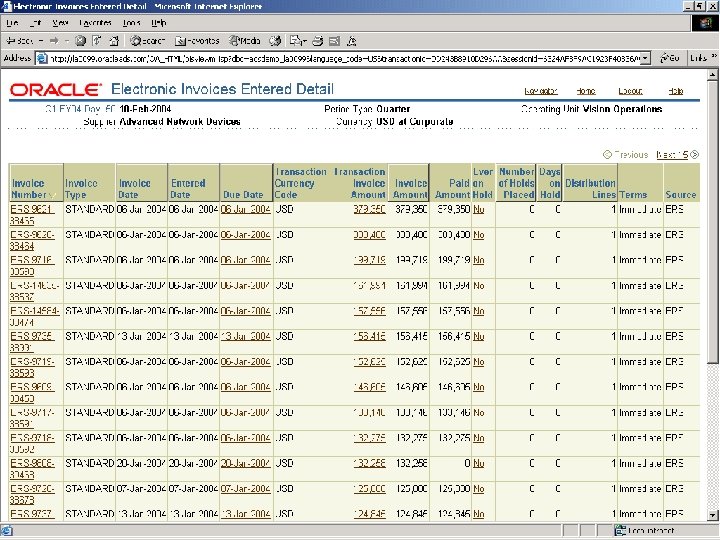The width and height of the screenshot is (720, 540).
Task: Open the Back button history dropdown arrow
Action: point(40,41)
